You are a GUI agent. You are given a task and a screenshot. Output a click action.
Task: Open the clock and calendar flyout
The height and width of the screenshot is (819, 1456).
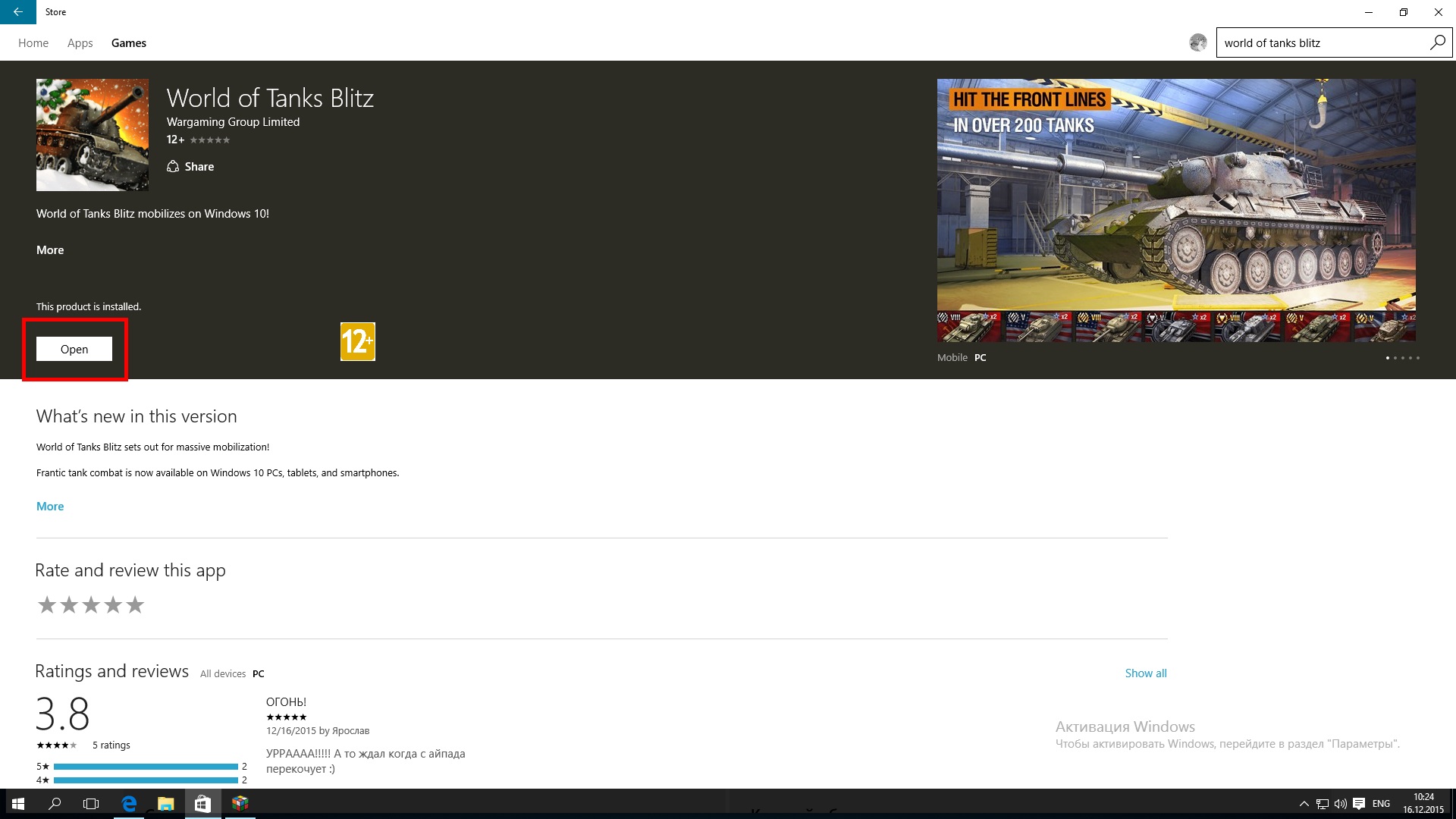click(x=1423, y=804)
